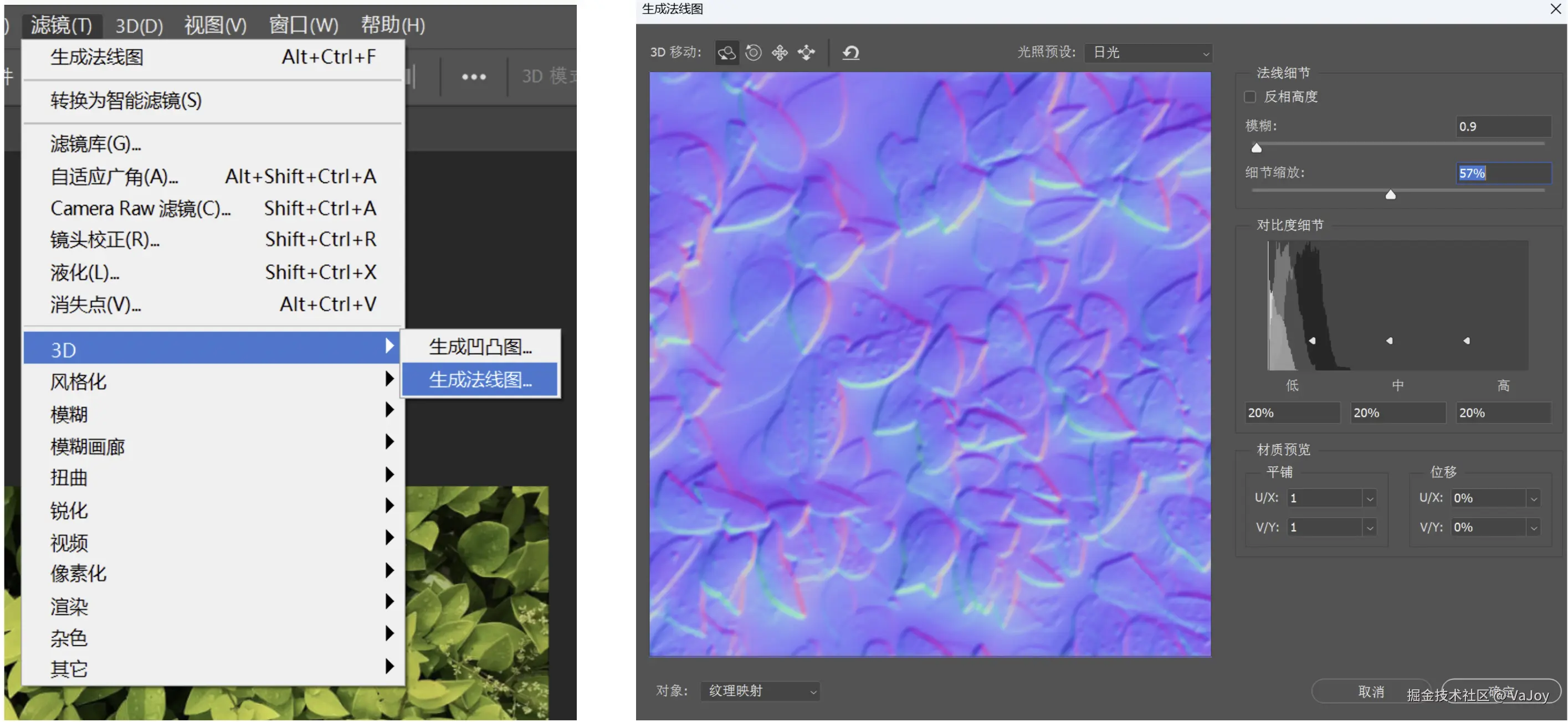This screenshot has width=1568, height=722.
Task: Select the 3D slide tool icon
Action: click(807, 53)
